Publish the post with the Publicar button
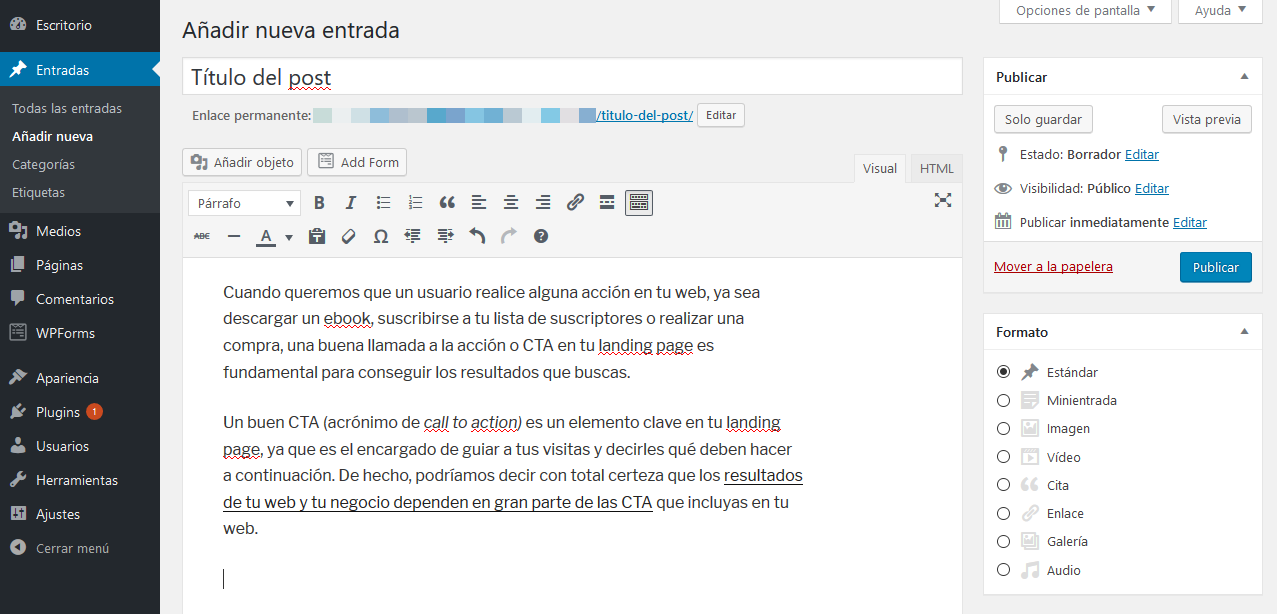 (1215, 267)
